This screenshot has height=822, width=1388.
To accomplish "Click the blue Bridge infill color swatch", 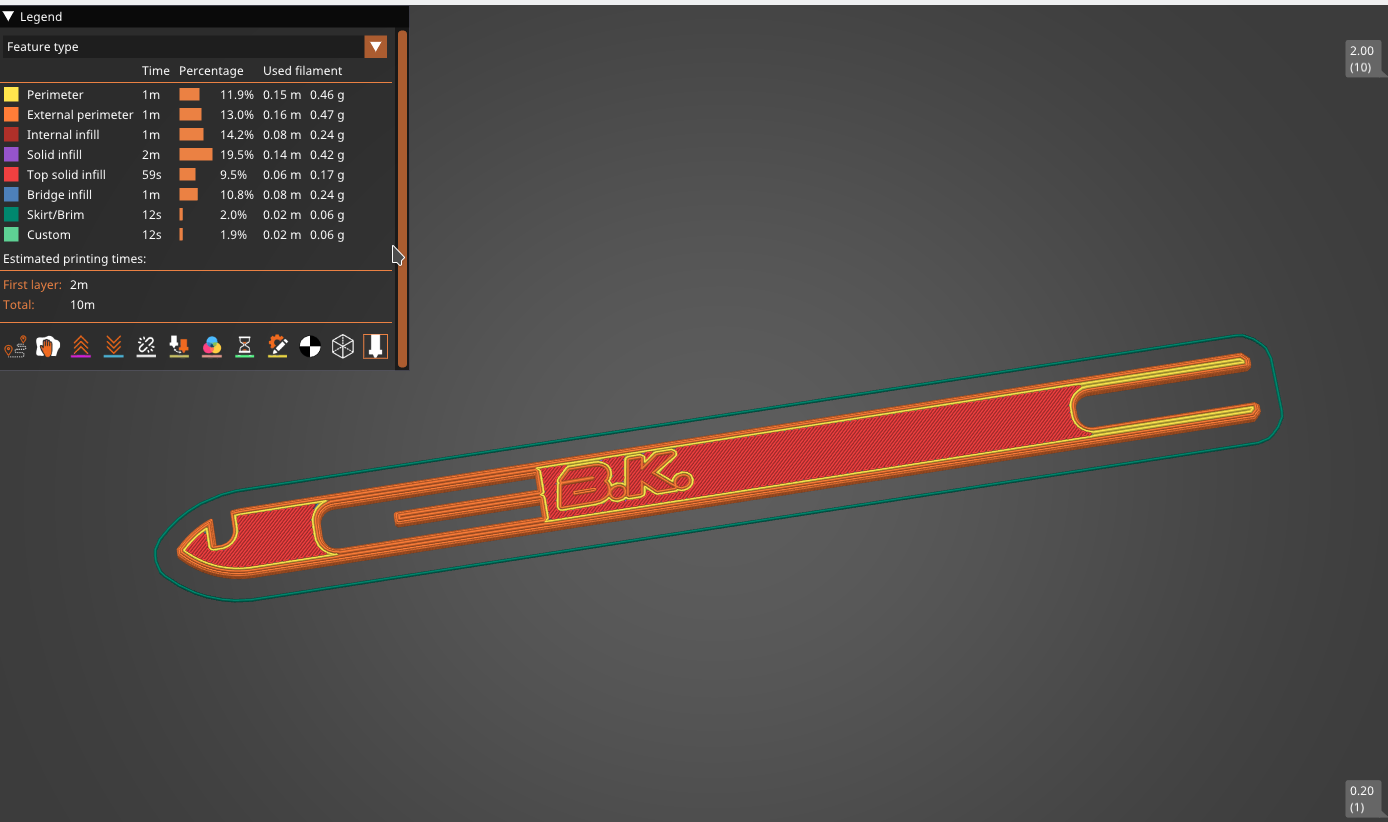I will [11, 195].
